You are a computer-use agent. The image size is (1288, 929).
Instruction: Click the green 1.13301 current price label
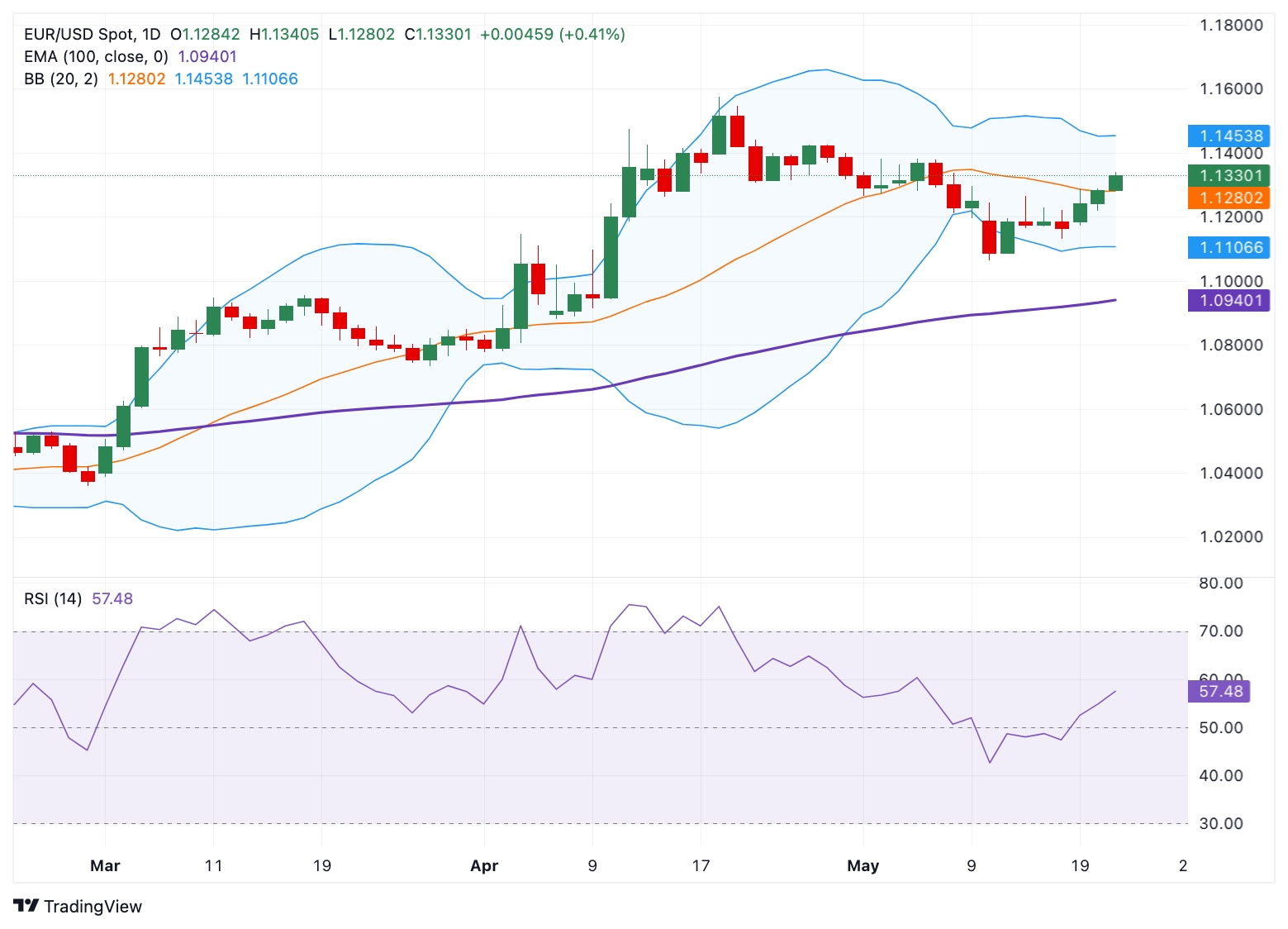(x=1229, y=175)
